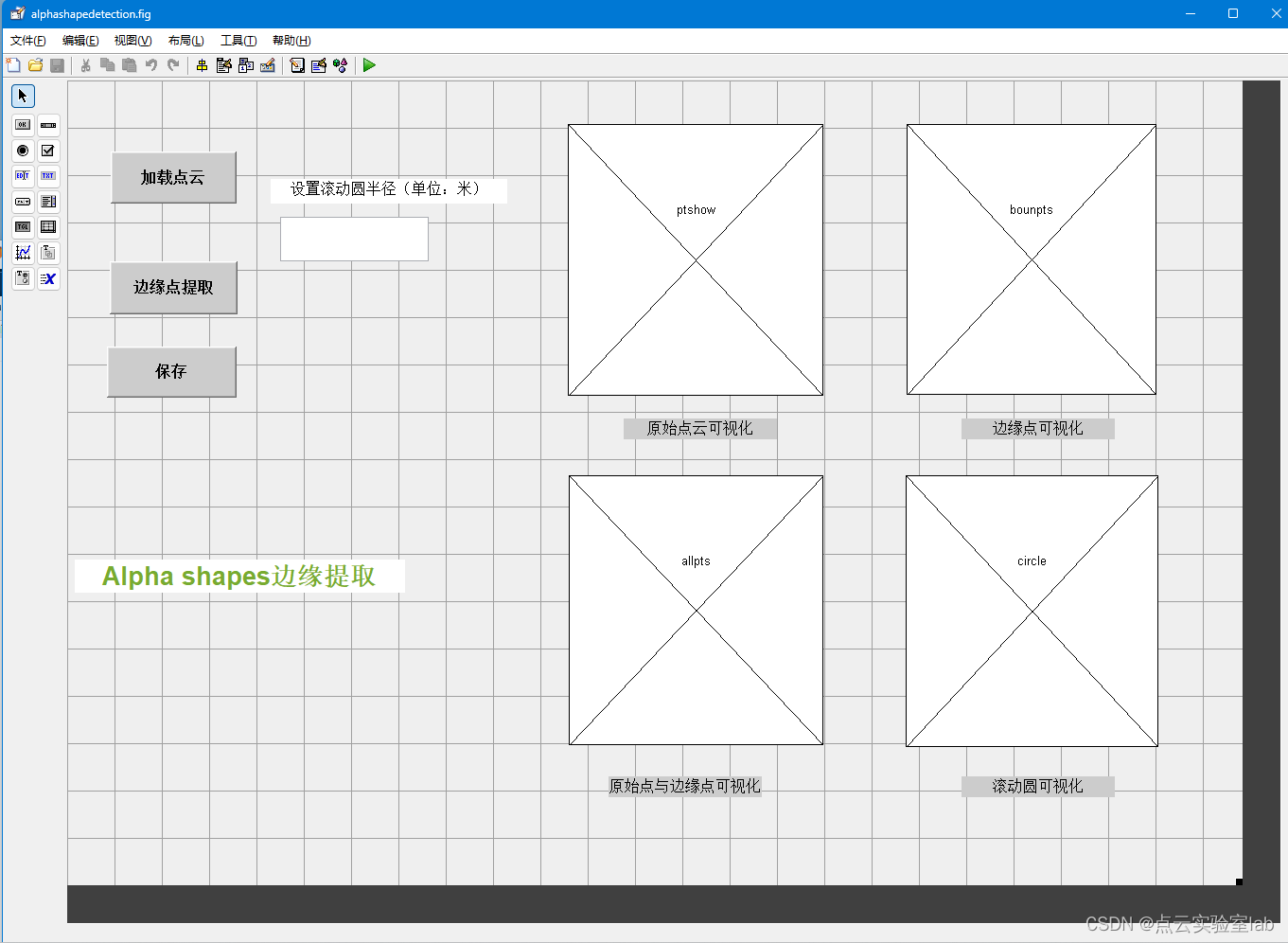Select the Push Button tool in the palette
The height and width of the screenshot is (943, 1288).
coord(22,124)
